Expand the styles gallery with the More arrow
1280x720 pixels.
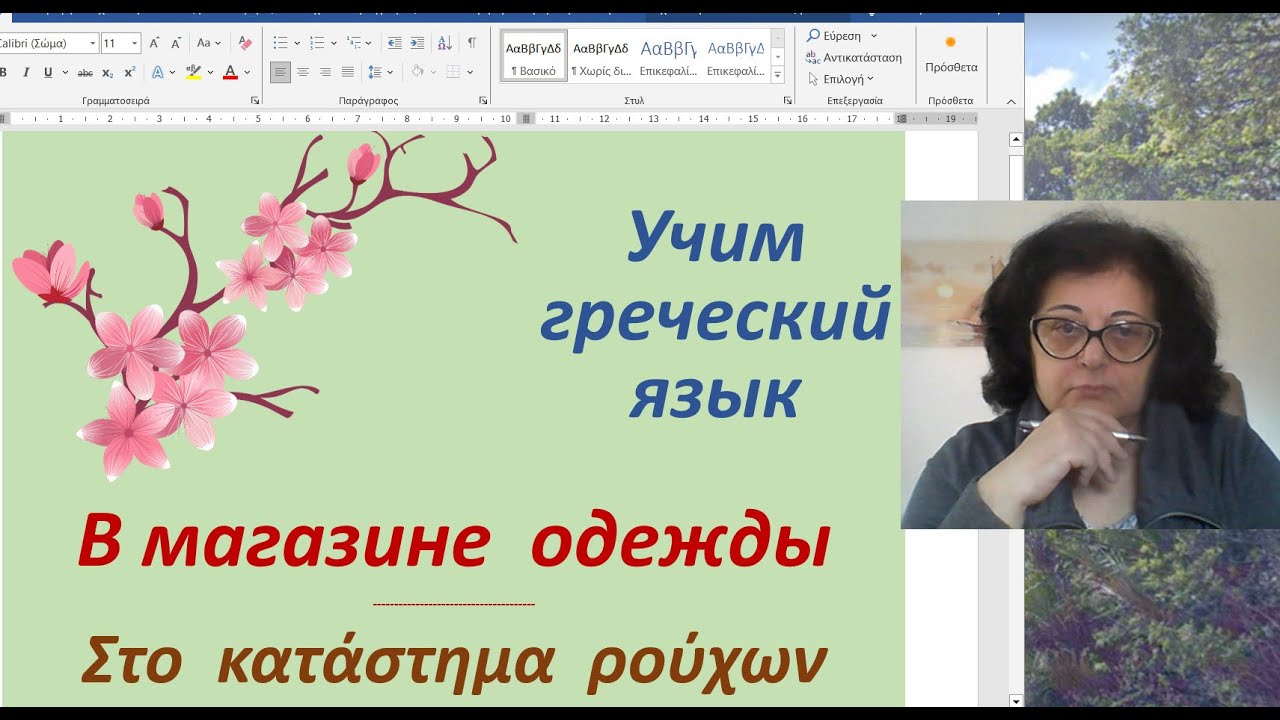pos(778,76)
